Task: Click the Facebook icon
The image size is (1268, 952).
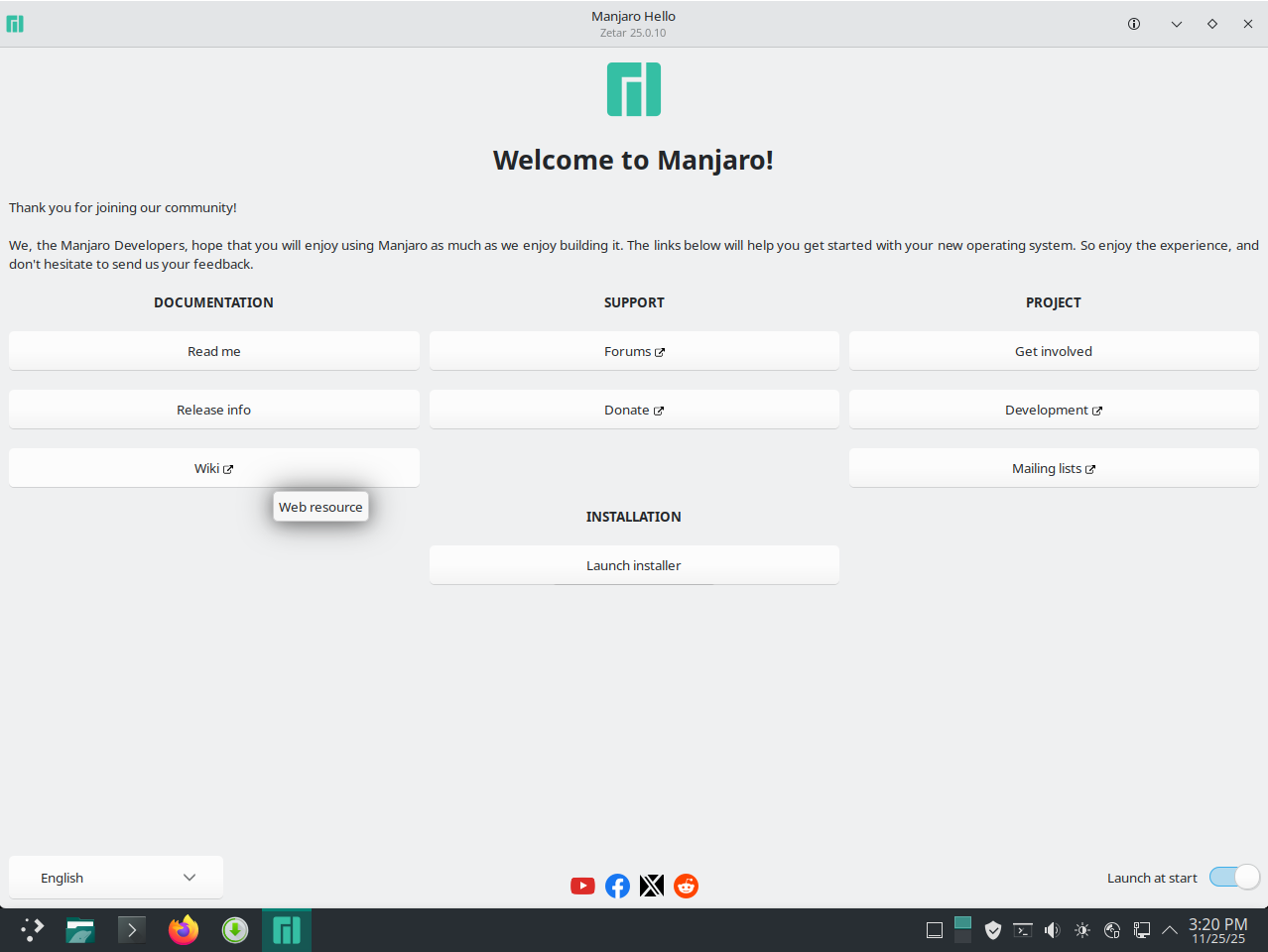Action: 617,886
